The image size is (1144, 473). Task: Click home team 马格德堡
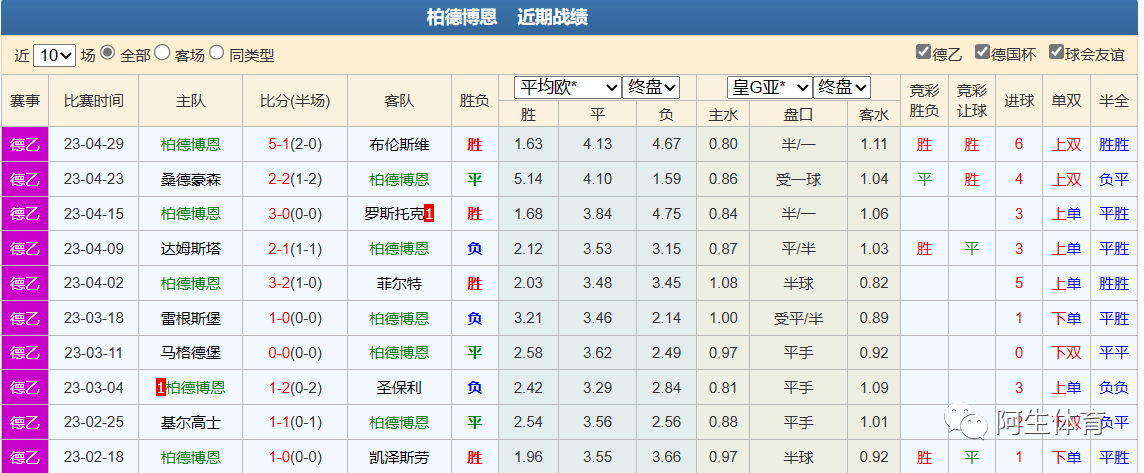click(190, 353)
